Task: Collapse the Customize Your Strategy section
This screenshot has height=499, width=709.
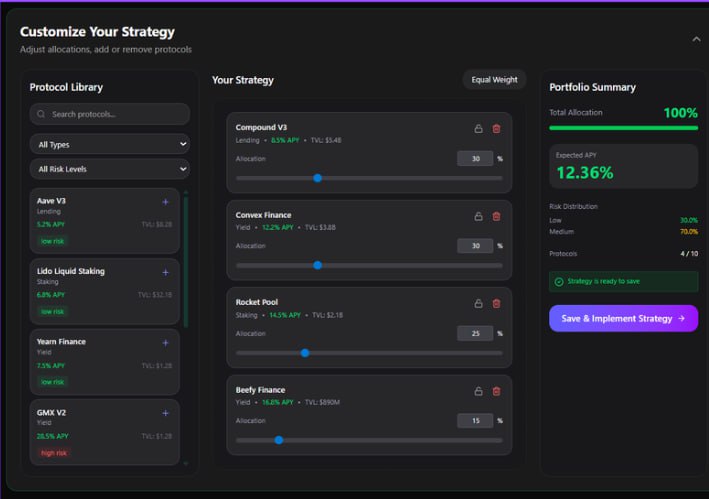Action: 696,39
